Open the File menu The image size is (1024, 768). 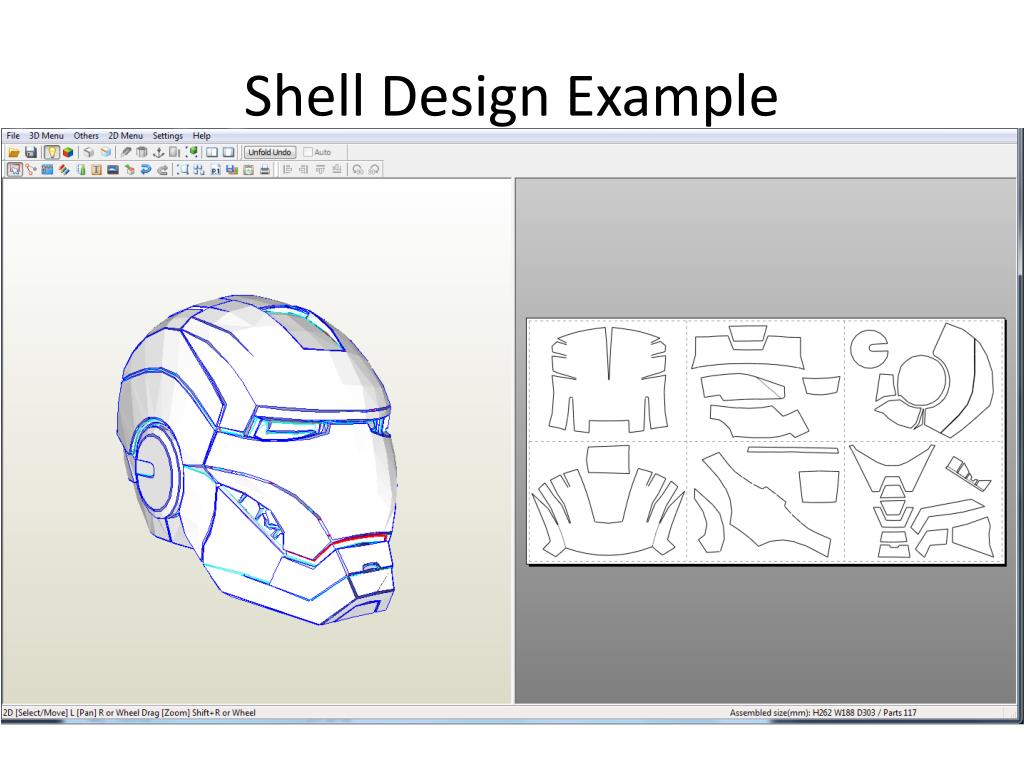point(13,136)
